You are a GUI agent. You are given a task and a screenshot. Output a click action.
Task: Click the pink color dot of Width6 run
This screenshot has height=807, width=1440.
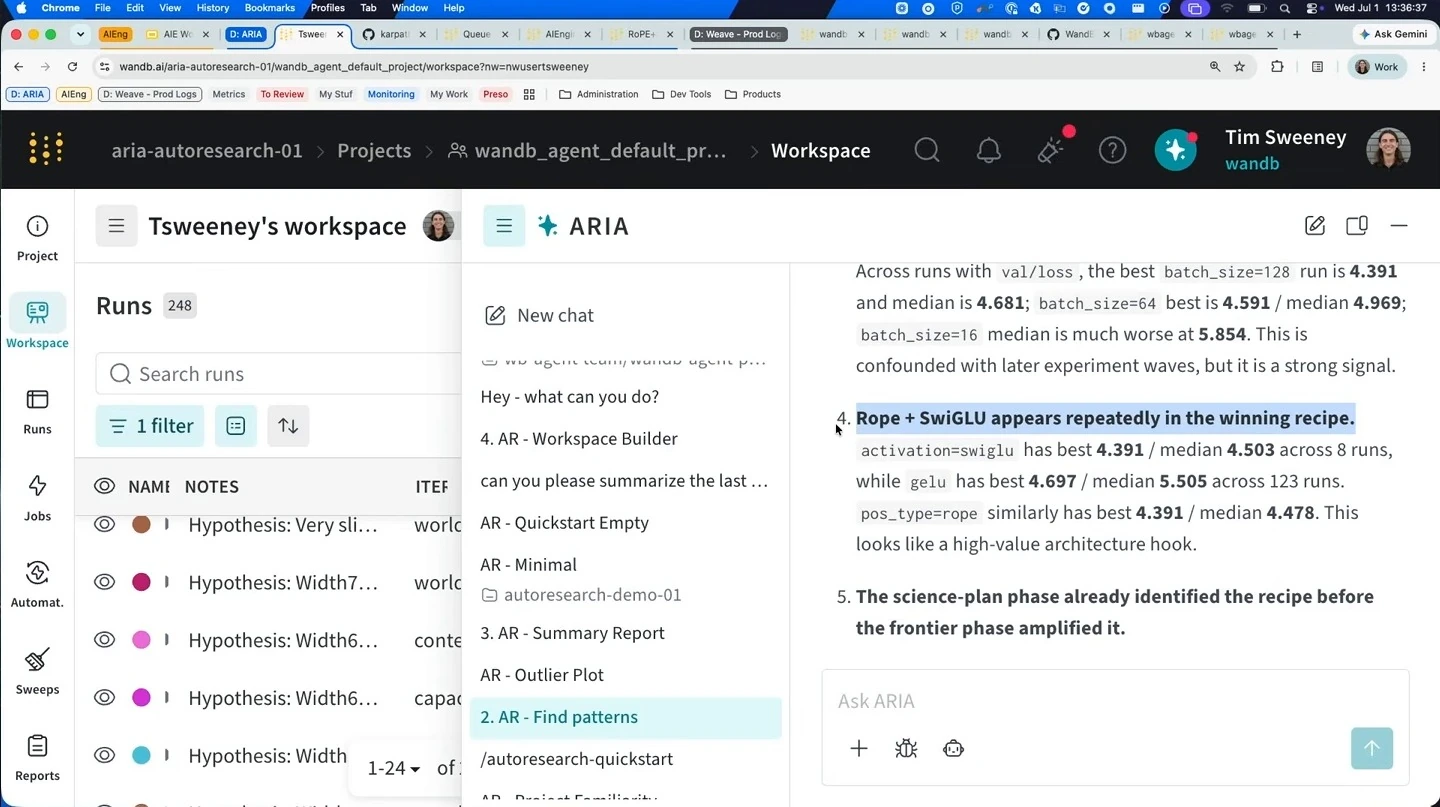(142, 639)
